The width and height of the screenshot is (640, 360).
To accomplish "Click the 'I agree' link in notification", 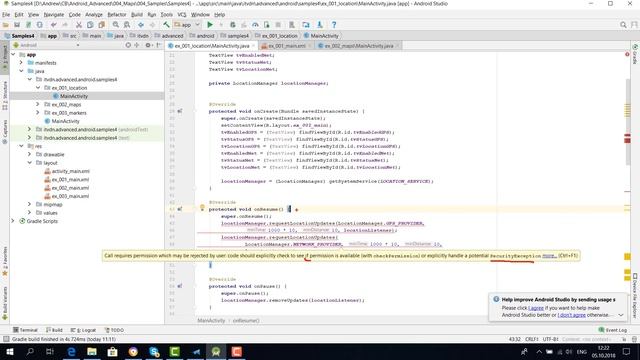I will pos(536,308).
